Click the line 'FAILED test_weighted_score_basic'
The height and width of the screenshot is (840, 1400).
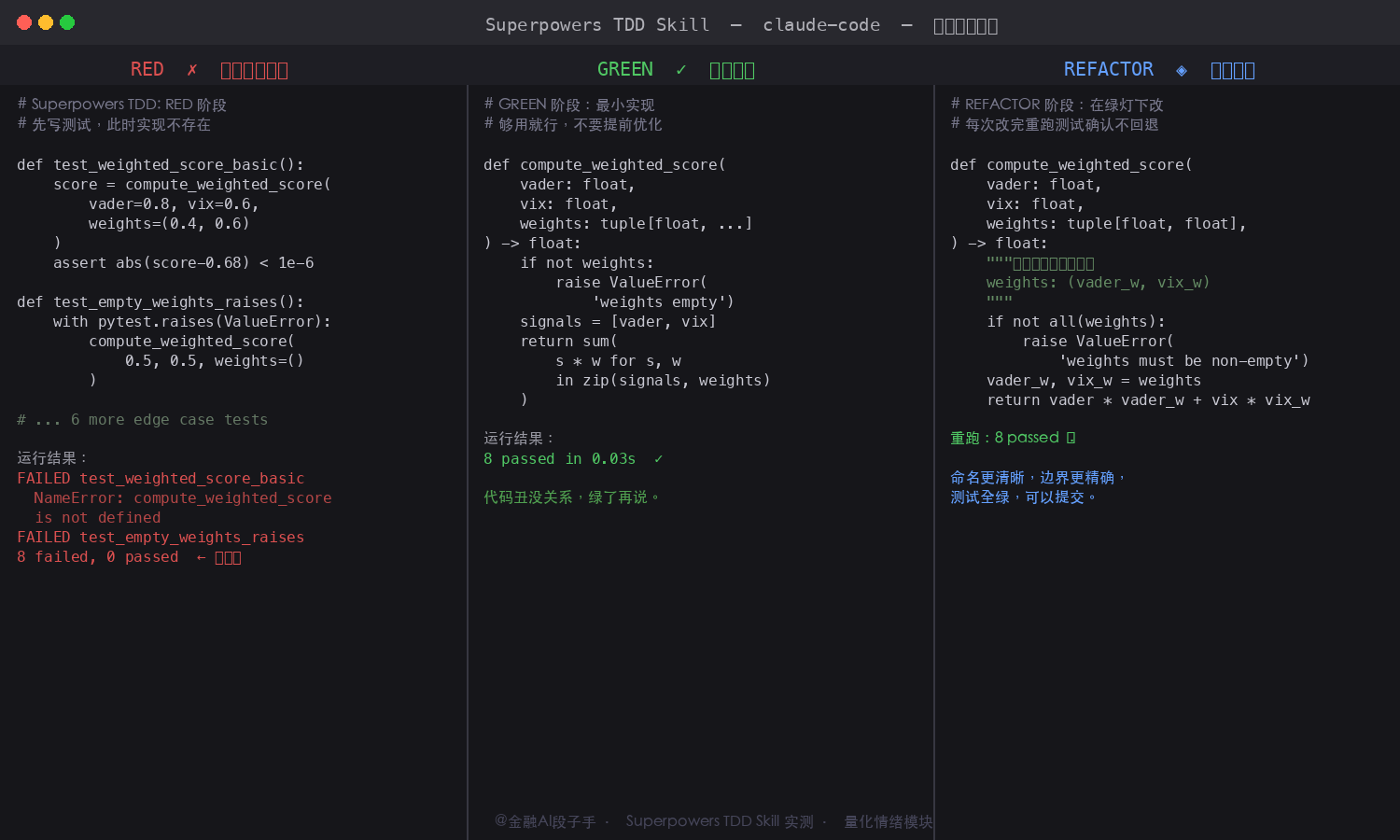[x=161, y=479]
